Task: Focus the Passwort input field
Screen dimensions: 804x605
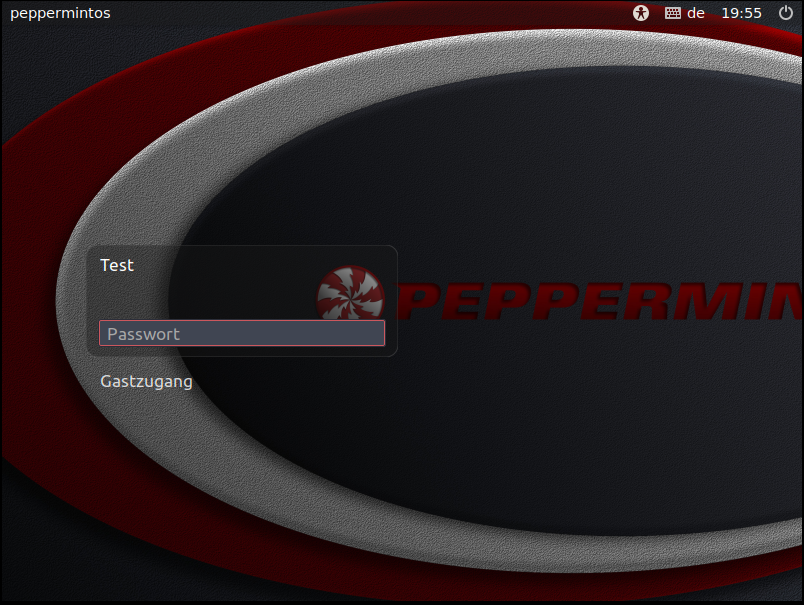Action: click(242, 333)
